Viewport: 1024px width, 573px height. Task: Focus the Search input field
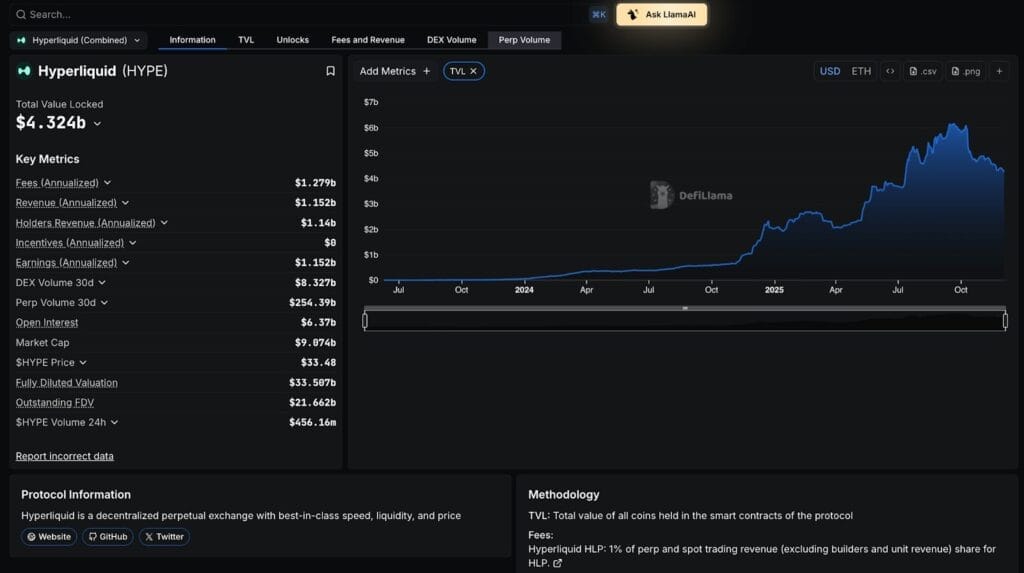[x=300, y=14]
